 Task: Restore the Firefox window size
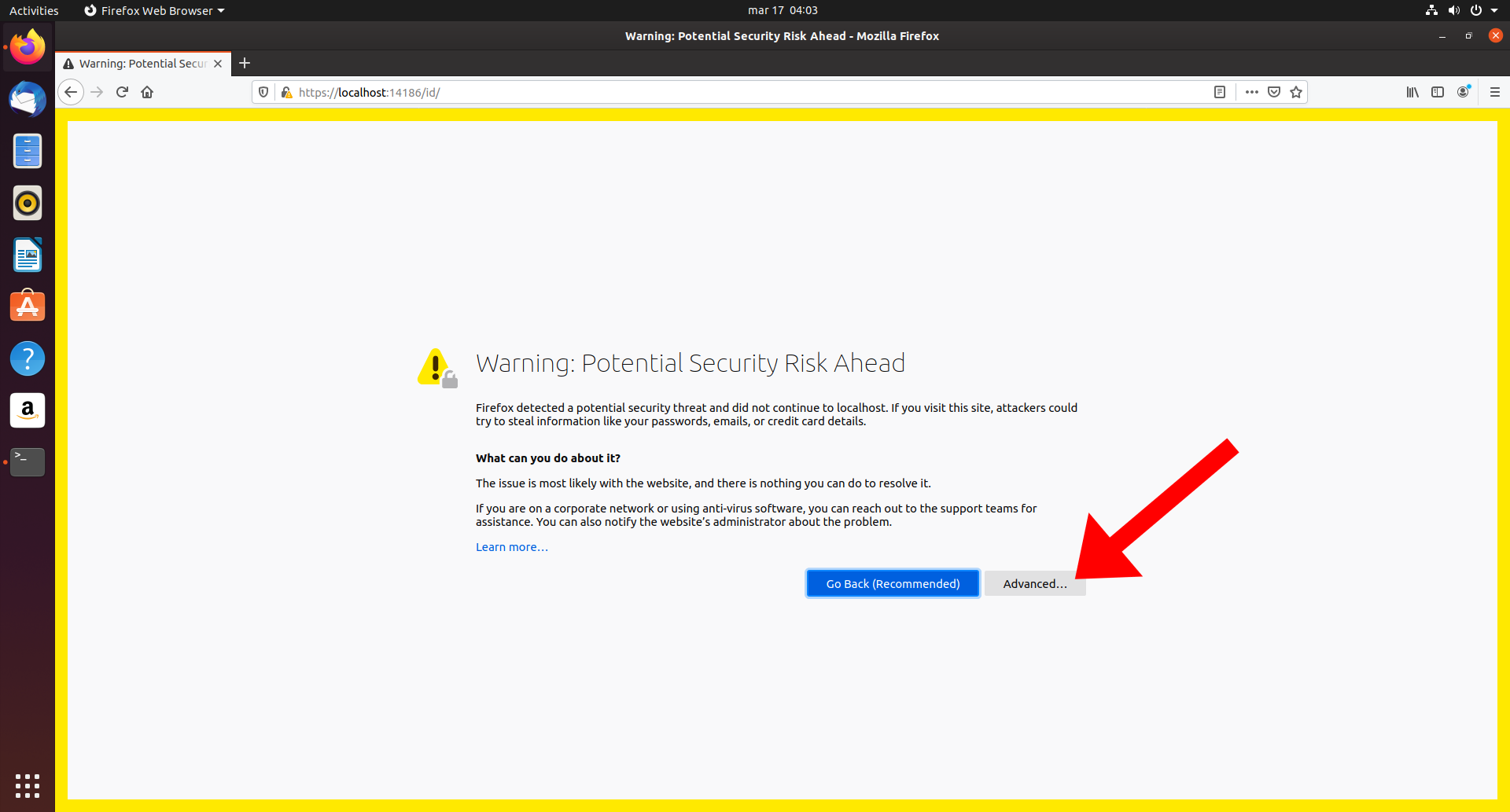tap(1468, 36)
